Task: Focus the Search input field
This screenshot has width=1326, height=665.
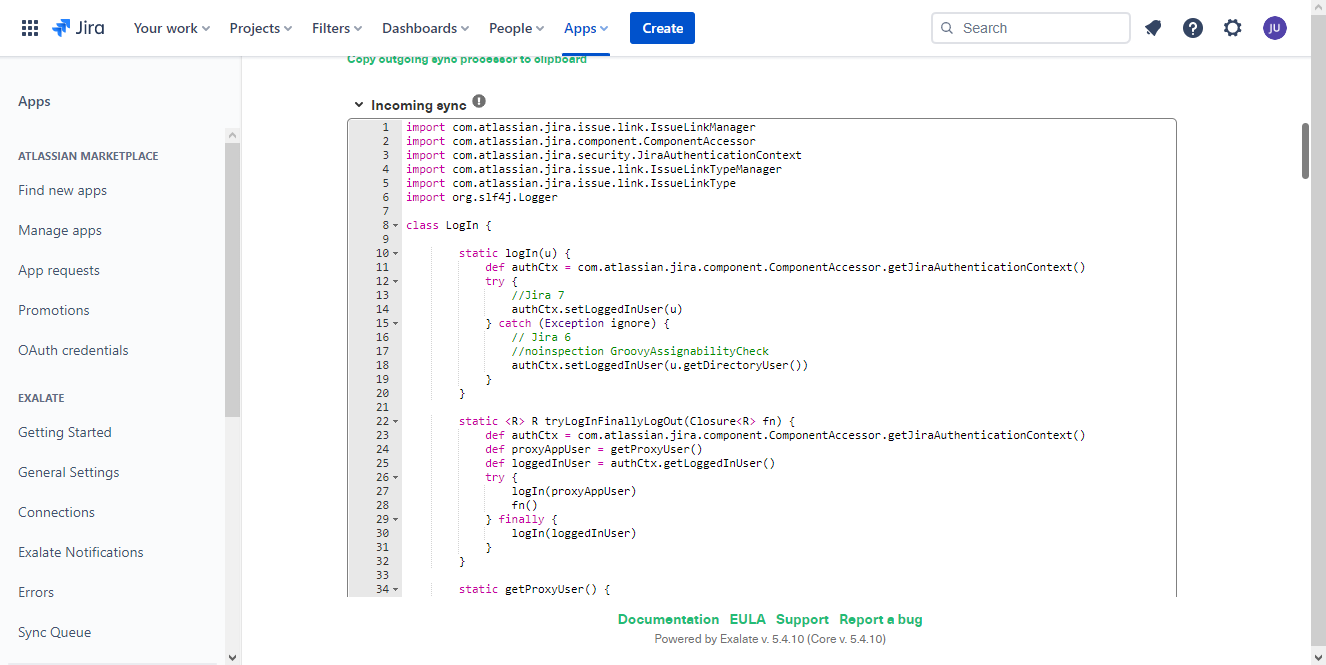Action: (1031, 28)
